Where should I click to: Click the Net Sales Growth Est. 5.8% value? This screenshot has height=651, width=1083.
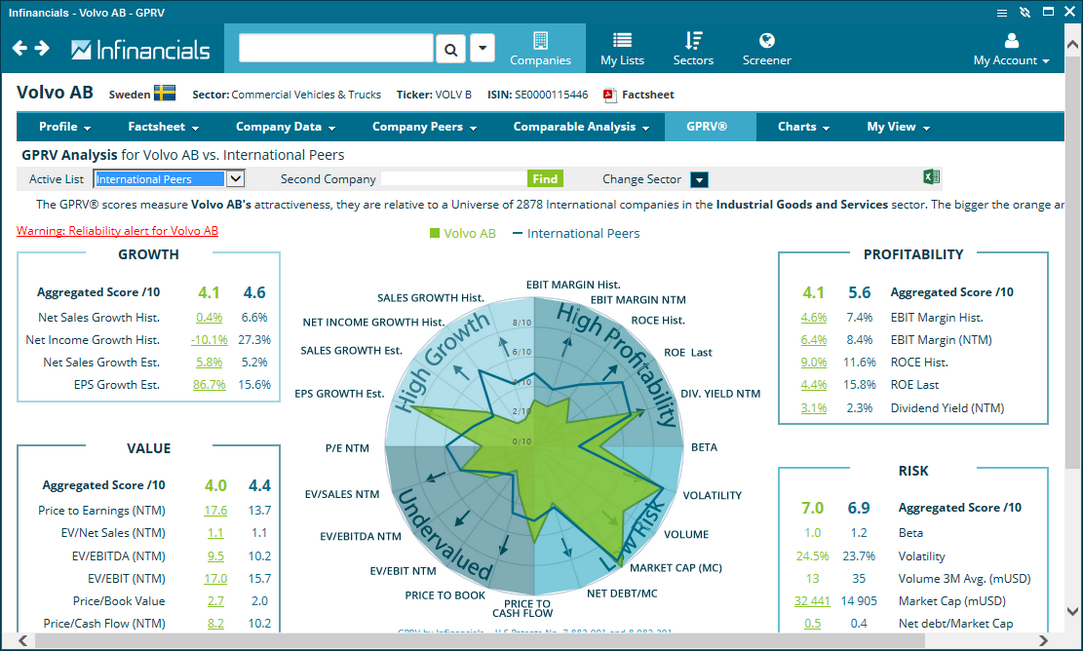209,362
